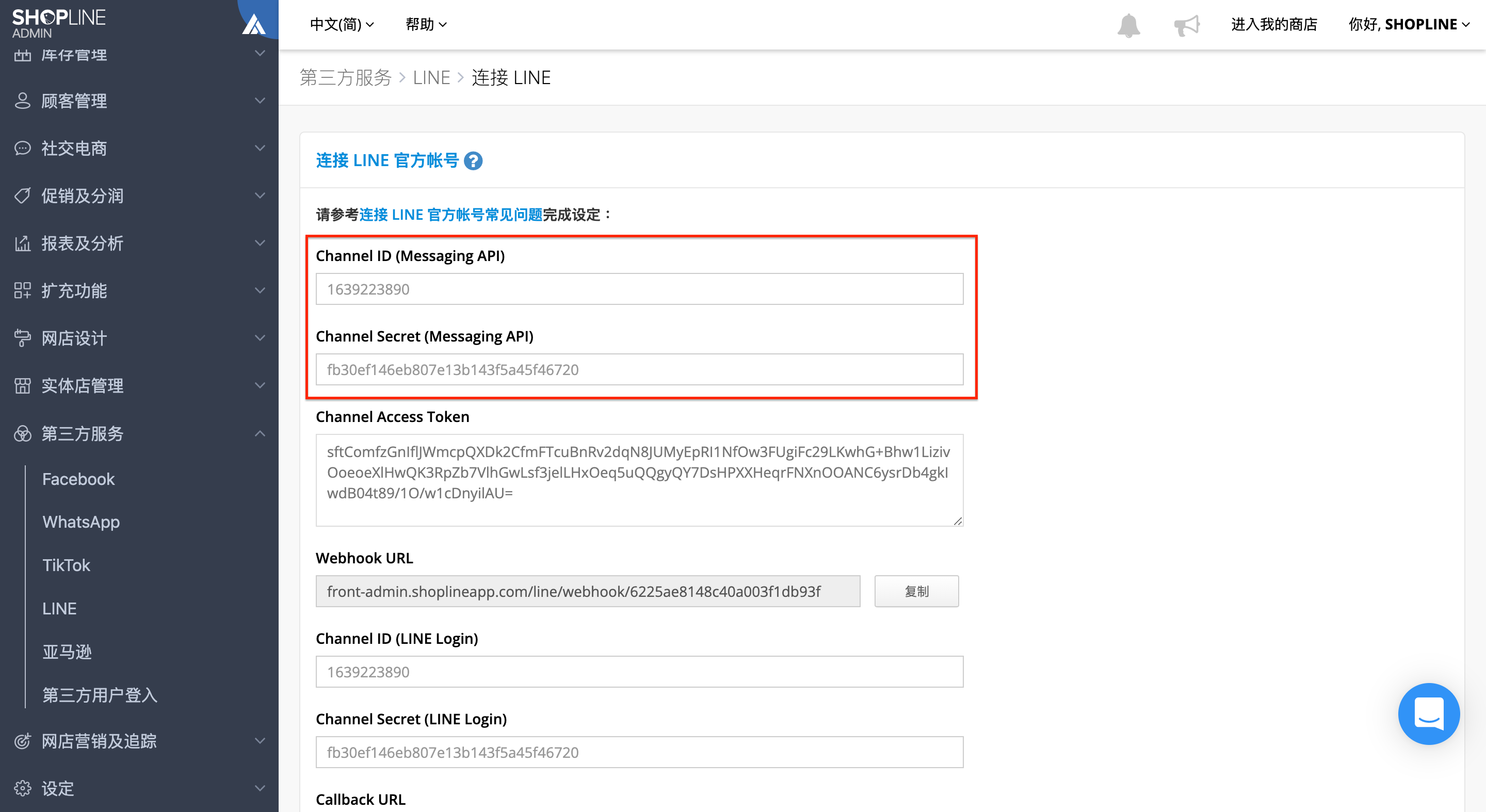Select TikTok in the sidebar submenu
This screenshot has width=1486, height=812.
coord(67,565)
